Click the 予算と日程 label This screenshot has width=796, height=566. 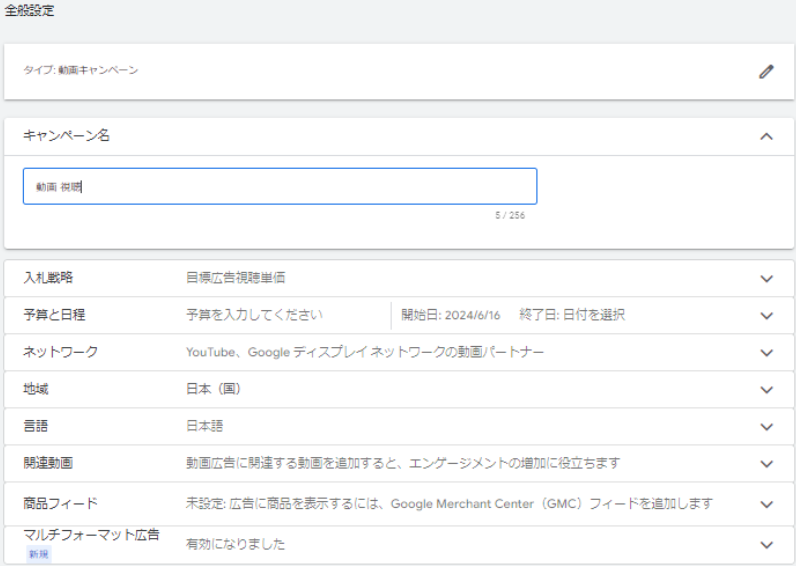click(x=54, y=315)
